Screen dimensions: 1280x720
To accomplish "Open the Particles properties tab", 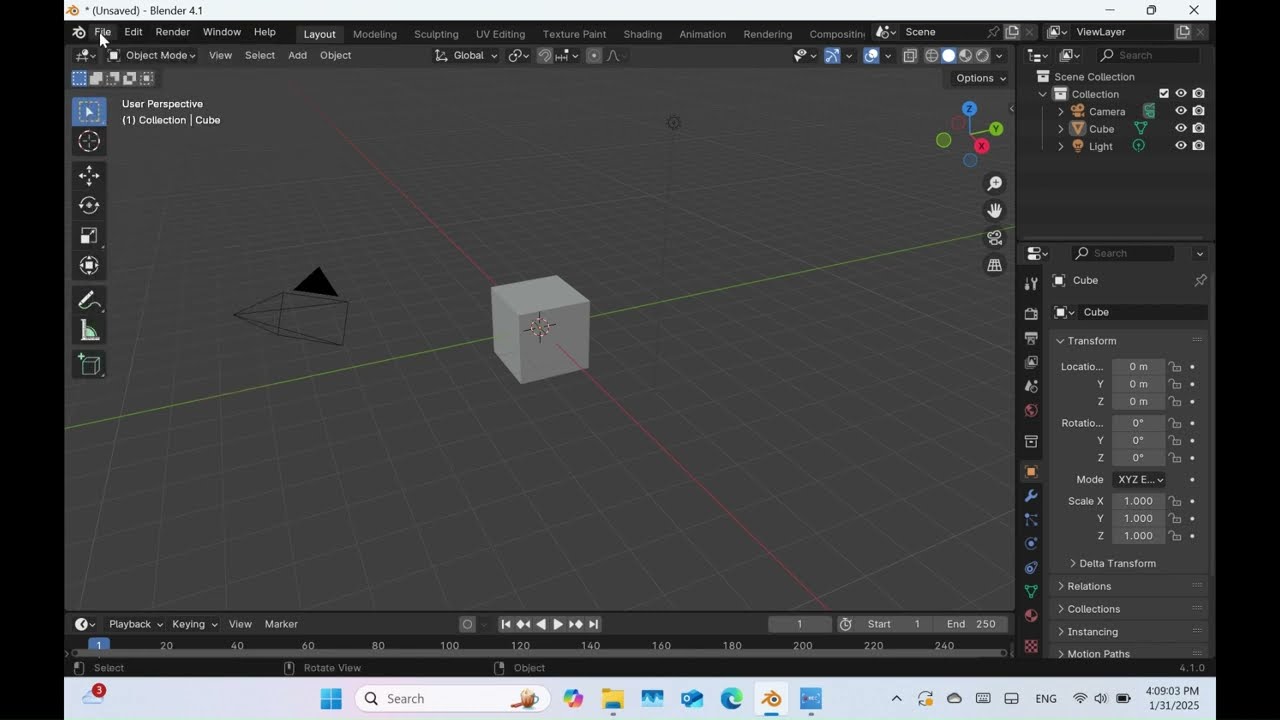I will pos(1031,520).
